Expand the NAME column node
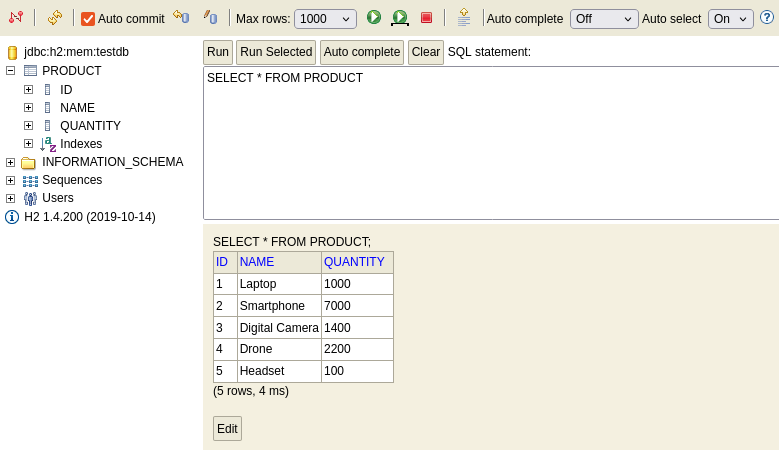Screen dimensions: 779x450 [28, 107]
